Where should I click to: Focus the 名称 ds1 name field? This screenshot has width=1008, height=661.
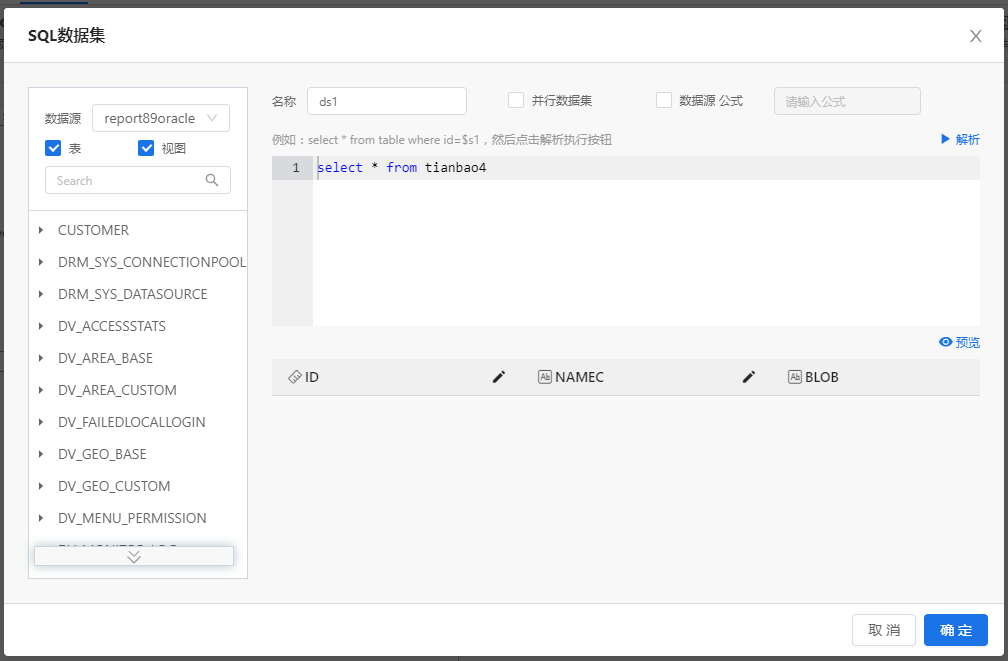[386, 101]
